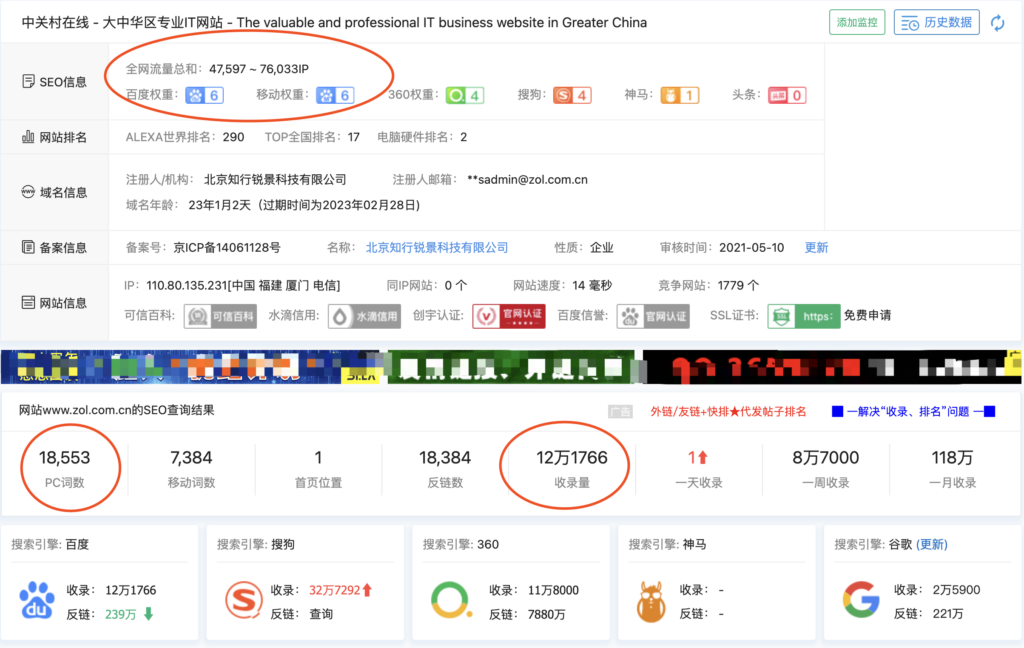
Task: Open the 免费申请 SSL certificate link
Action: click(x=867, y=316)
